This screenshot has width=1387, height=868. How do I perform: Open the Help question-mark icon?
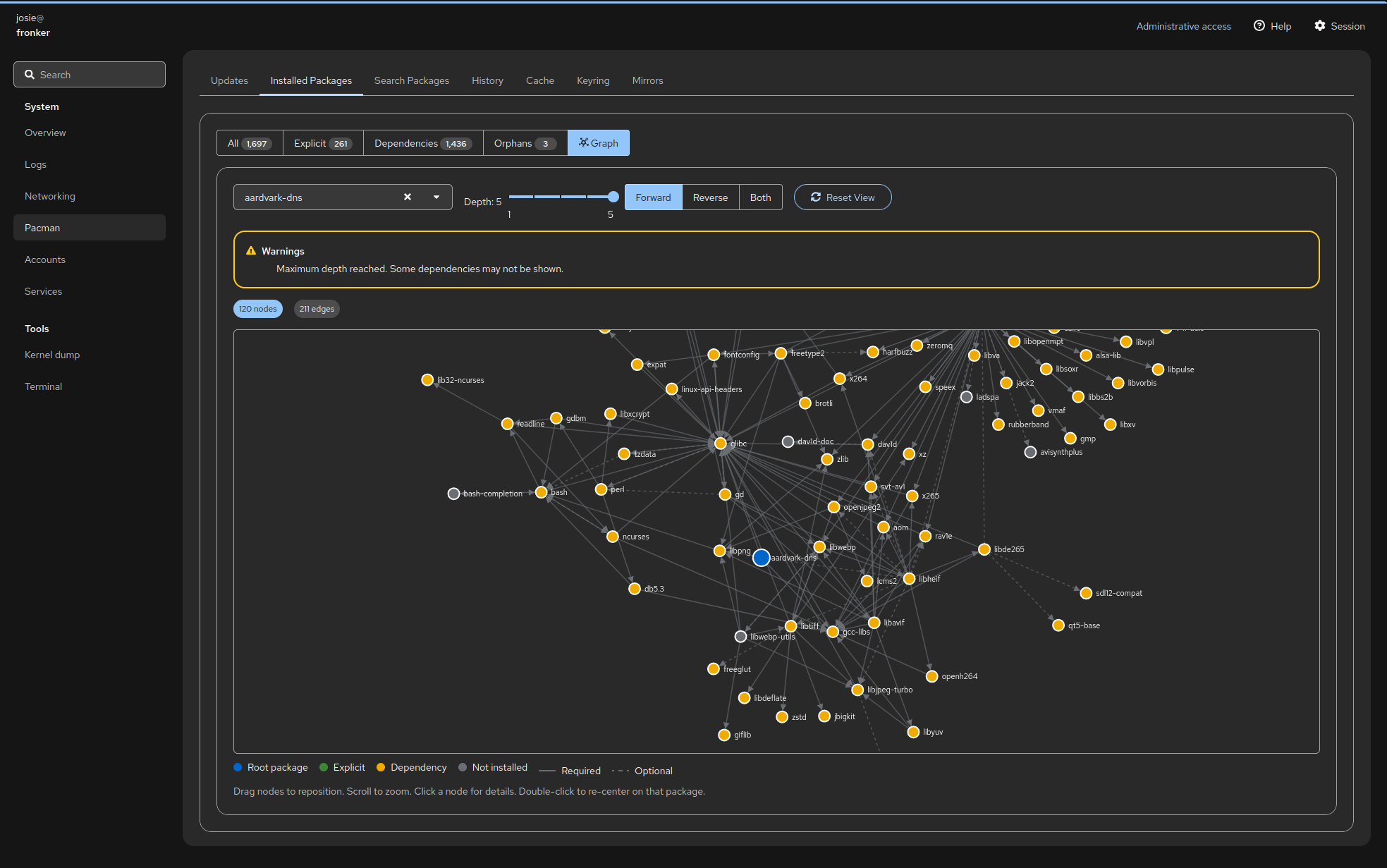click(x=1259, y=26)
